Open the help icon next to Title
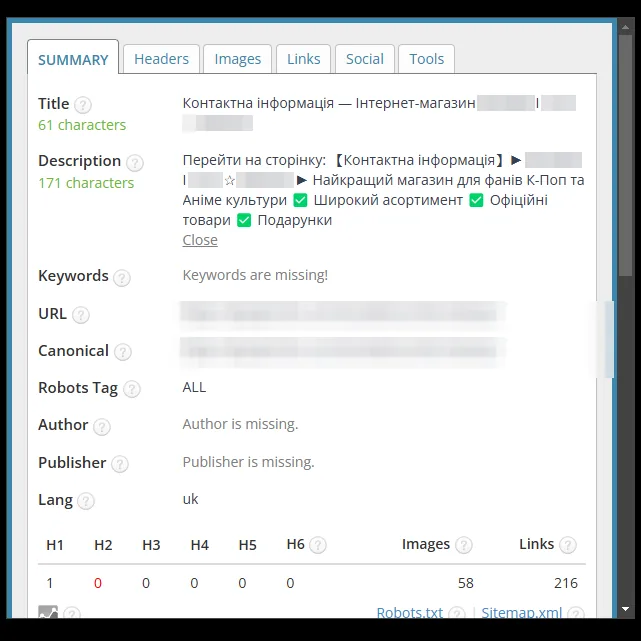Screen dimensions: 641x641 pyautogui.click(x=83, y=105)
